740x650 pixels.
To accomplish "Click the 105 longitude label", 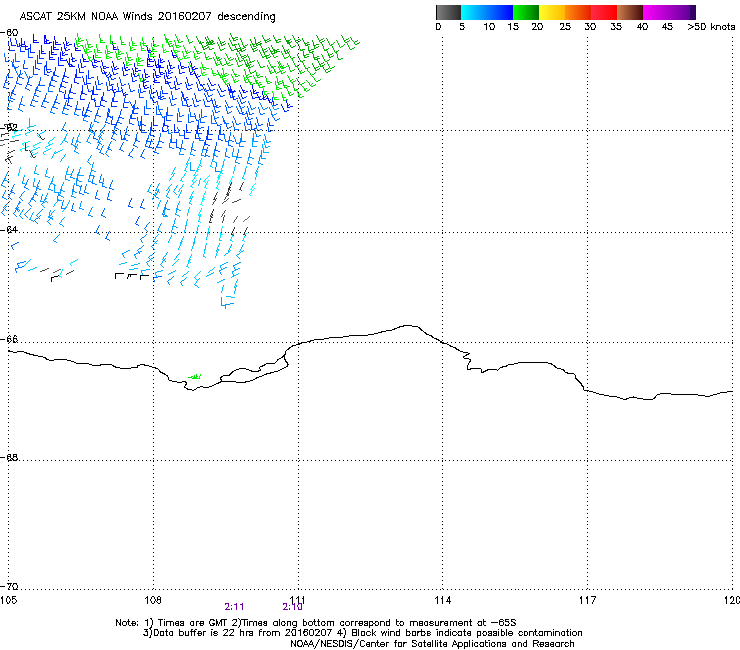I will click(8, 600).
